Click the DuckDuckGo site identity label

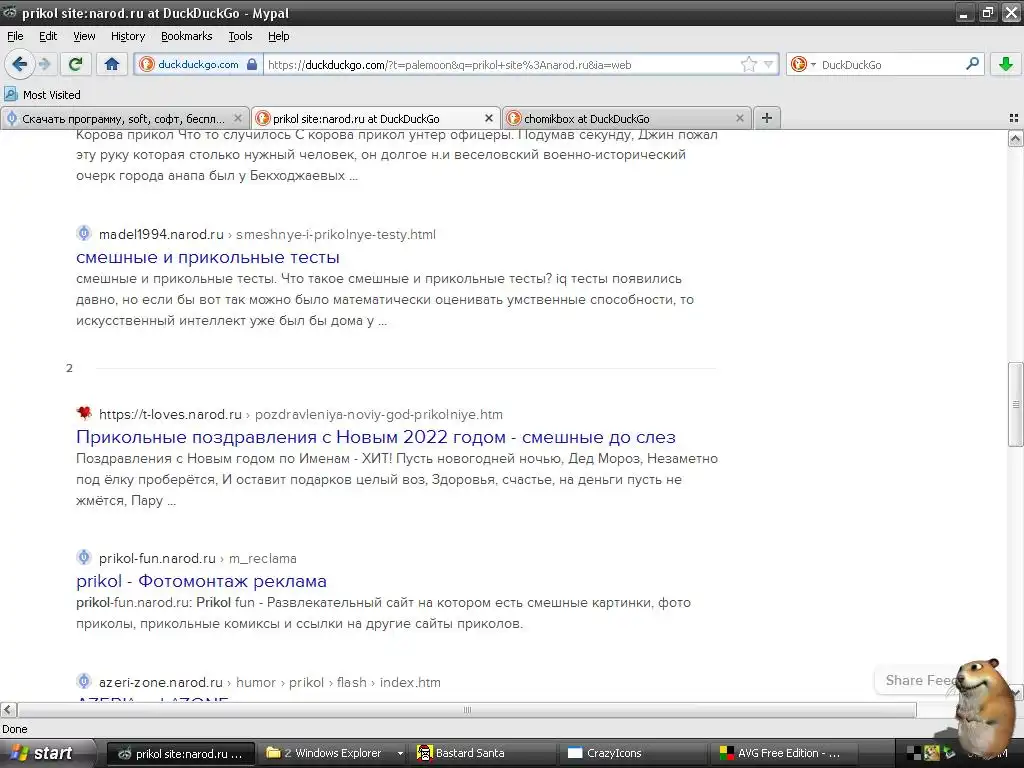pyautogui.click(x=198, y=64)
